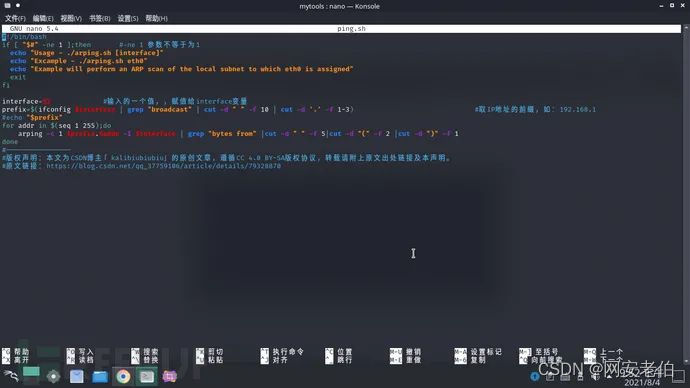This screenshot has height=388, width=690.
Task: Click the blue update notifier tray icon
Action: (535, 377)
